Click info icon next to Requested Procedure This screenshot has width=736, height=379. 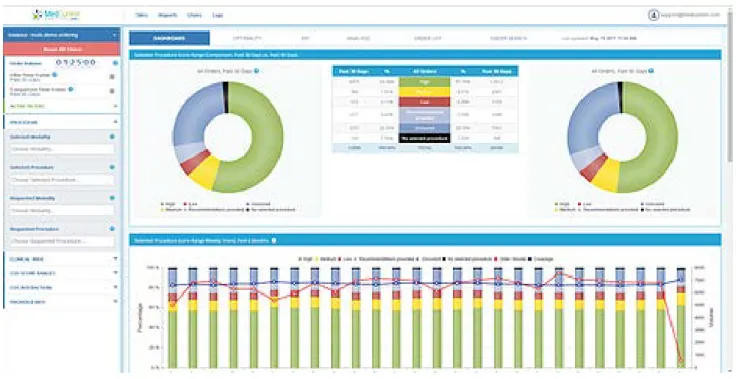[x=112, y=229]
